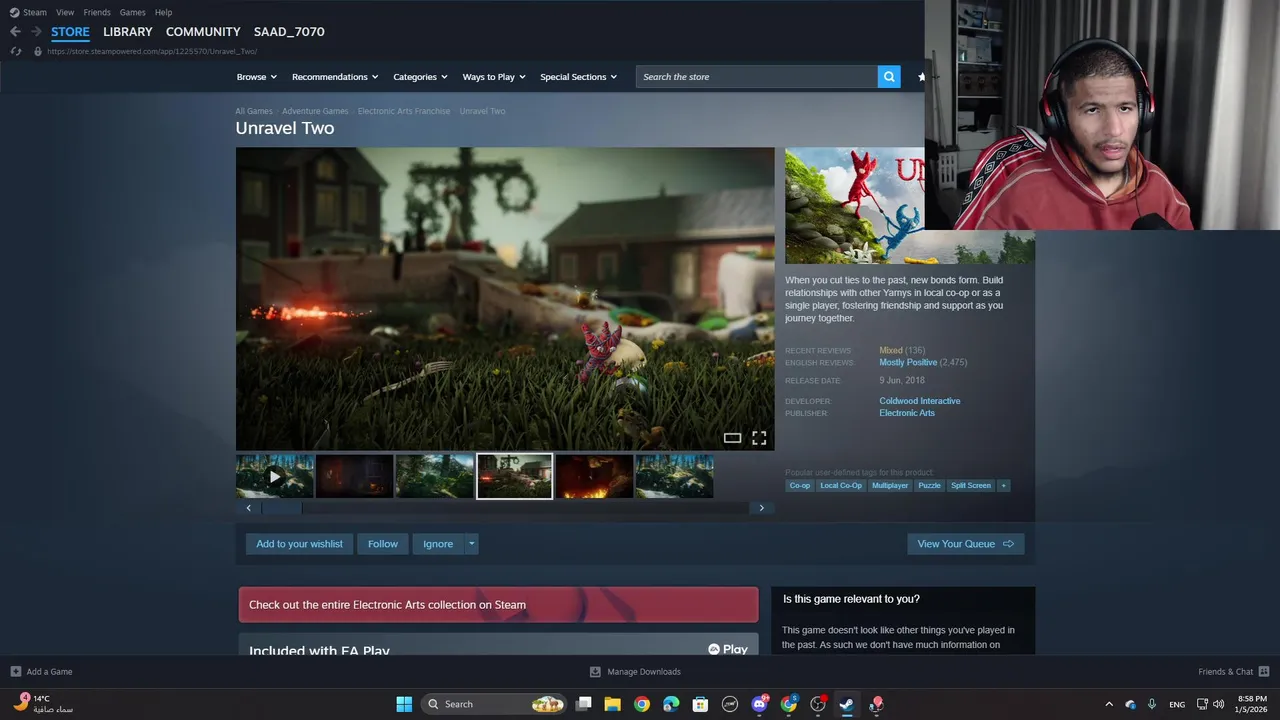Open the Friends menu

click(x=97, y=13)
